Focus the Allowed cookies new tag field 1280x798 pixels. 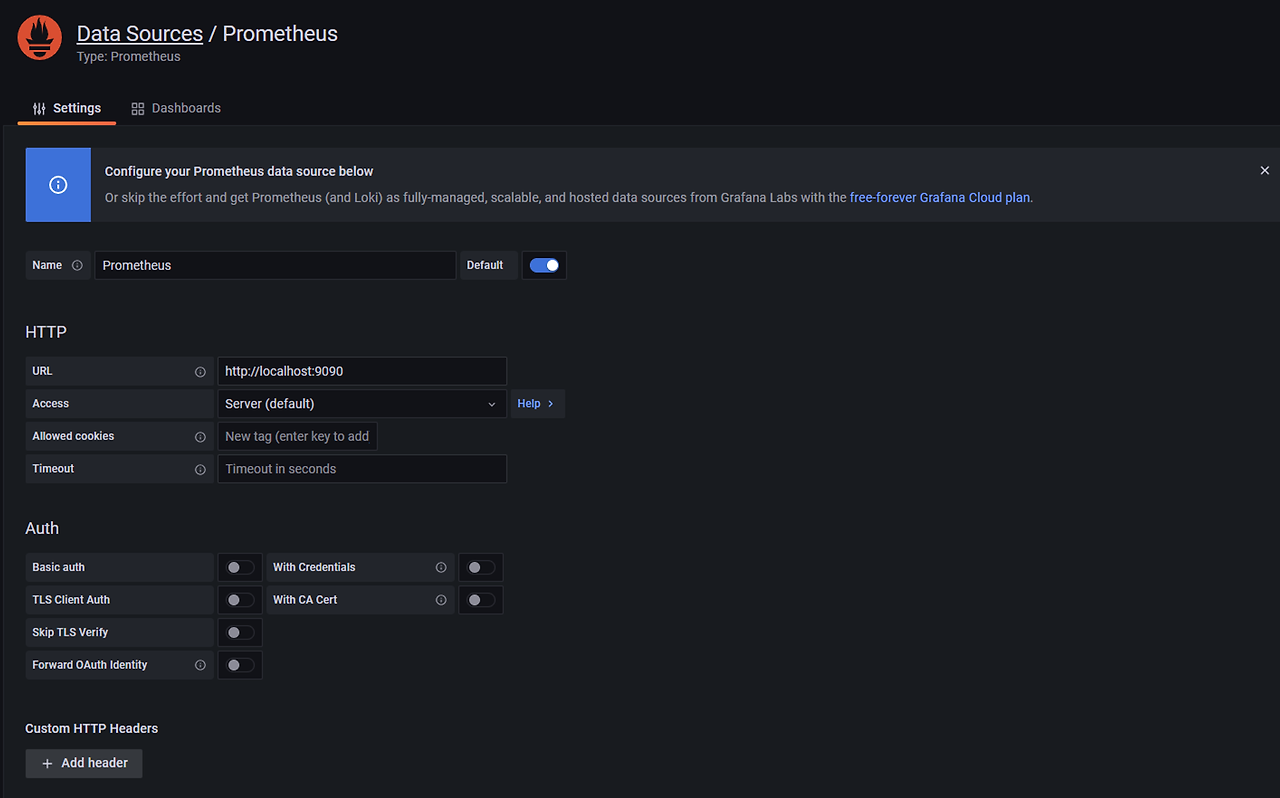[297, 436]
